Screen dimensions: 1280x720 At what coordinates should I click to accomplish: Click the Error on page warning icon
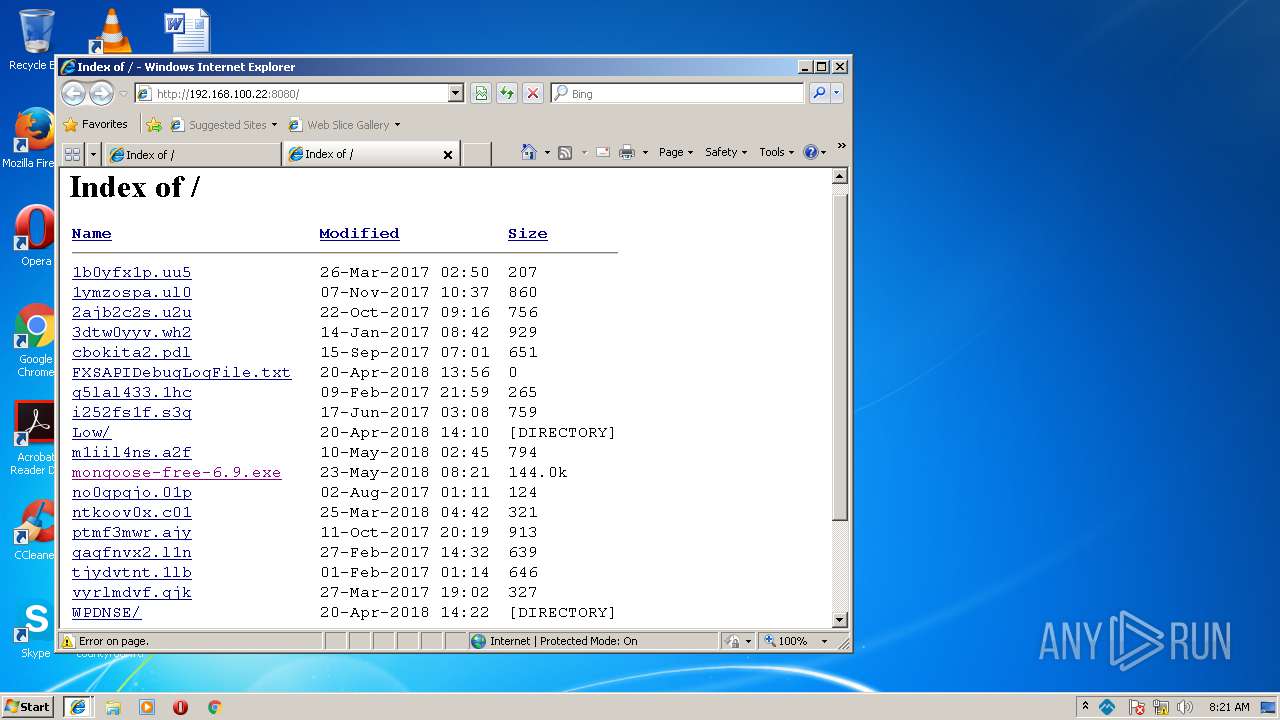click(67, 641)
